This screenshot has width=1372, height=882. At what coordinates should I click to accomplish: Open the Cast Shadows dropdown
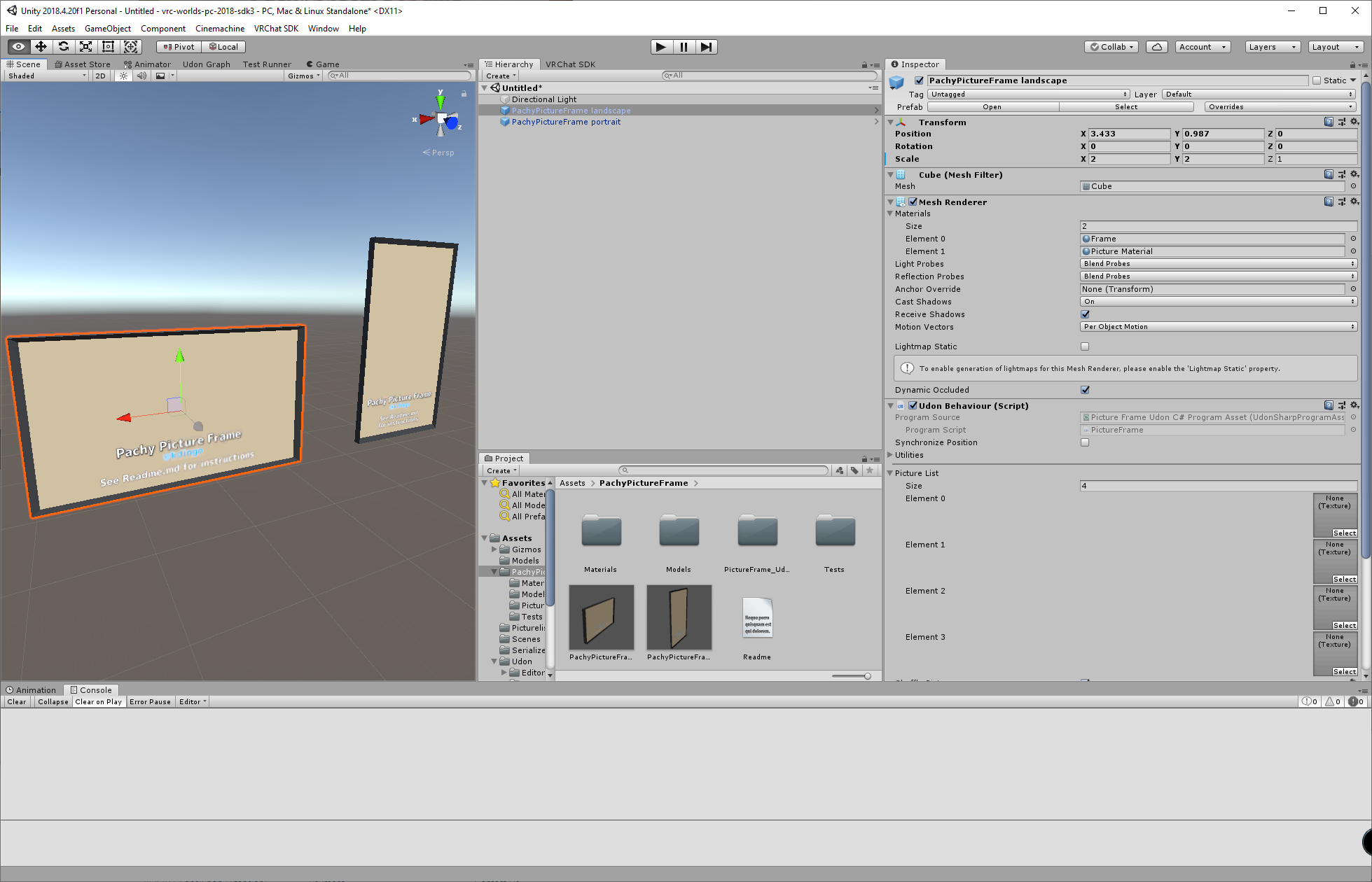(x=1217, y=301)
